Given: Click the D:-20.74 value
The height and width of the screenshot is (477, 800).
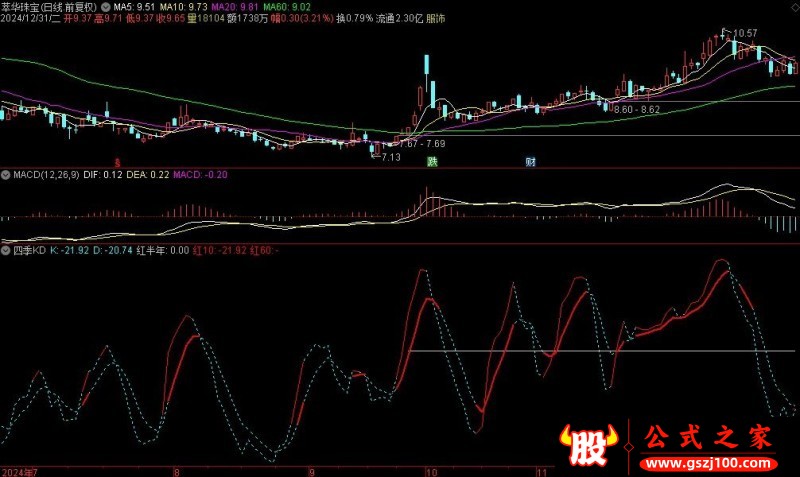Looking at the screenshot, I should 113,250.
